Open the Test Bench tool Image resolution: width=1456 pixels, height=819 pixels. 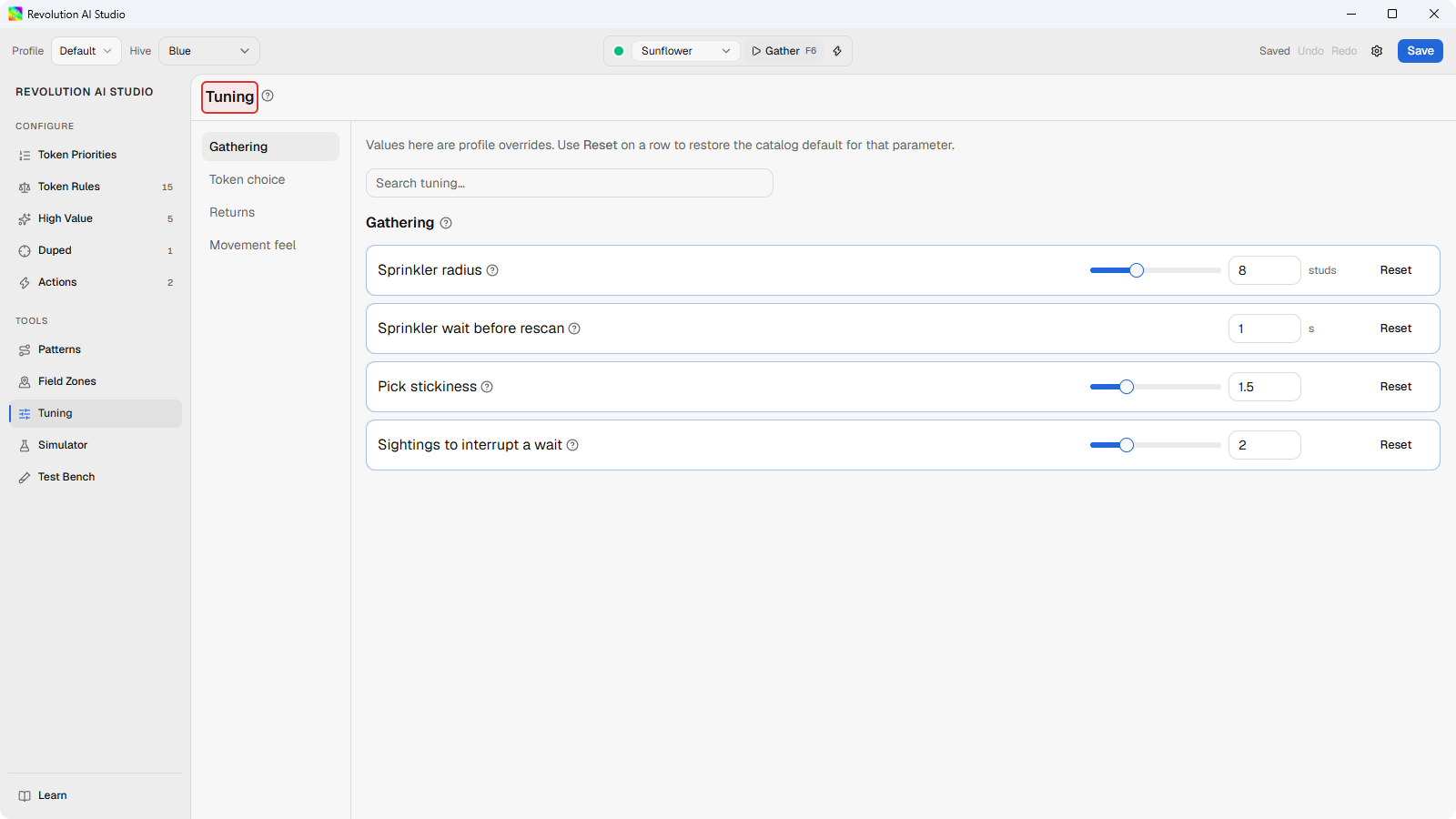click(96, 477)
